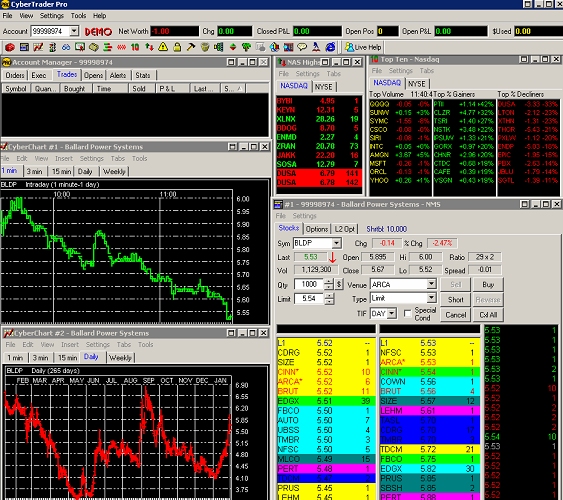The width and height of the screenshot is (563, 500).
Task: Open the Options tab in the order window
Action: (x=317, y=229)
